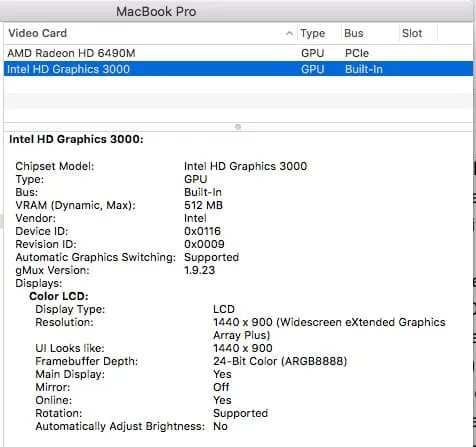
Task: Click the Rotation value Supported
Action: (x=240, y=413)
